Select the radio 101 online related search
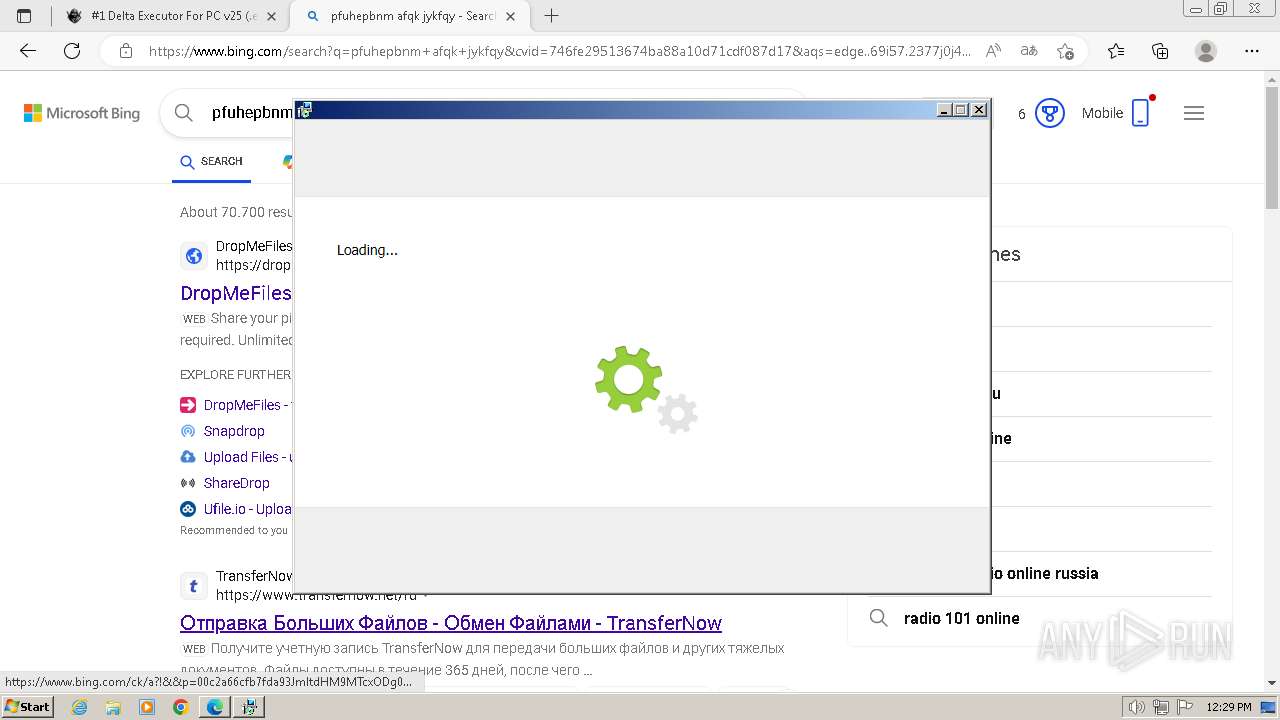Image resolution: width=1280 pixels, height=720 pixels. coord(961,618)
